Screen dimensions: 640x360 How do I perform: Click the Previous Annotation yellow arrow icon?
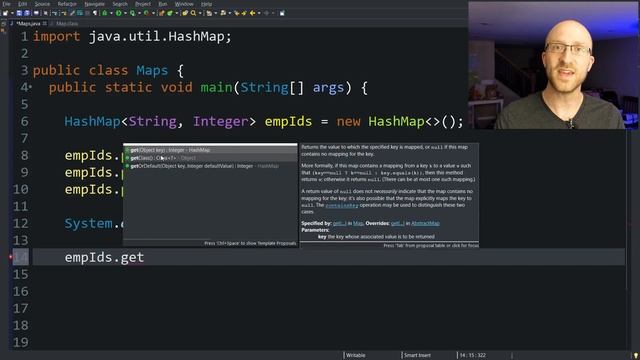click(244, 13)
